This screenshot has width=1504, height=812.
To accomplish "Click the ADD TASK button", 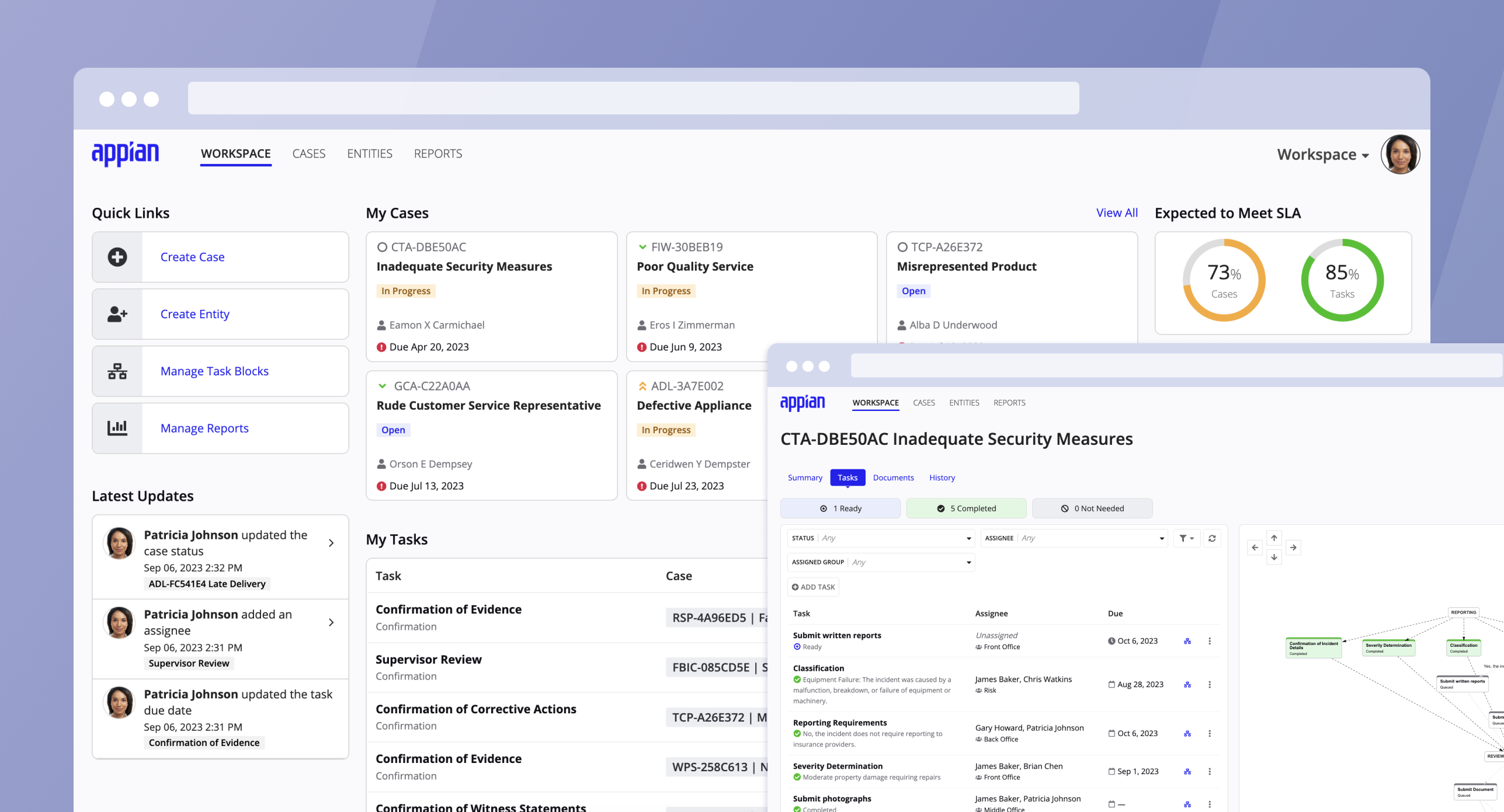I will (x=812, y=587).
